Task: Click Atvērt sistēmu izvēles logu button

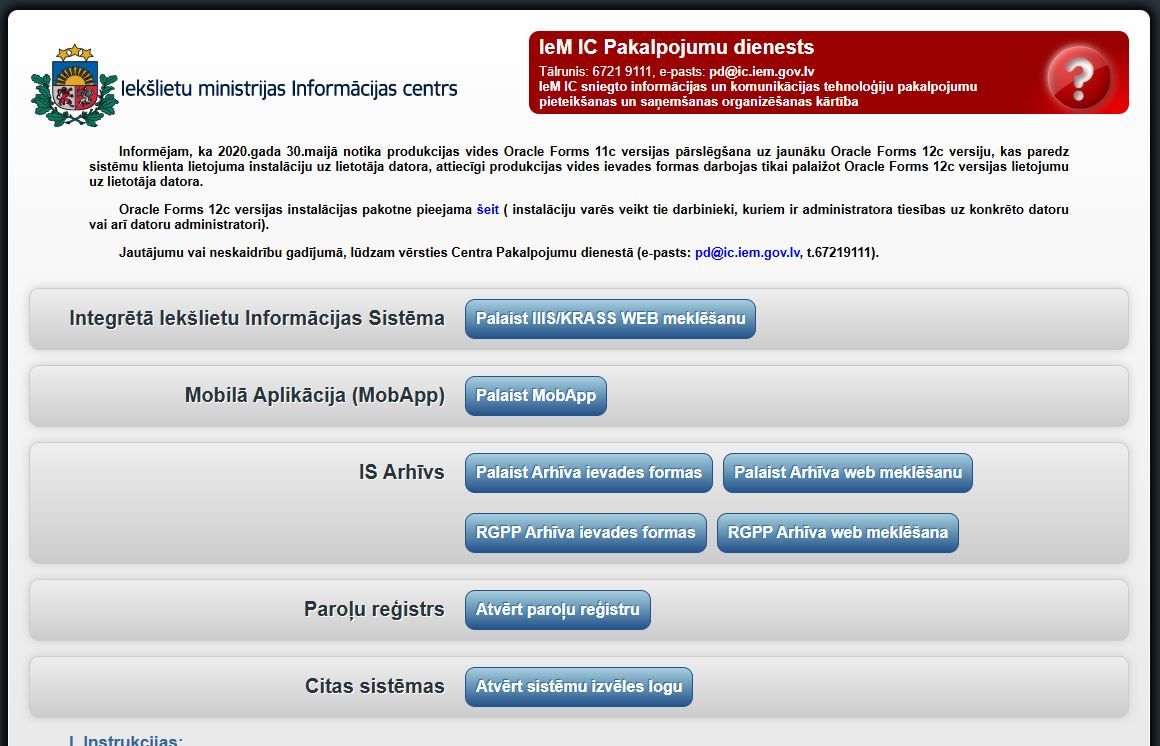Action: coord(578,686)
